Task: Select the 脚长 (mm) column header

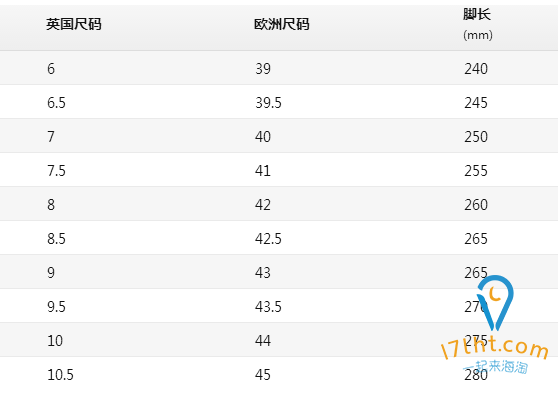Action: 478,24
